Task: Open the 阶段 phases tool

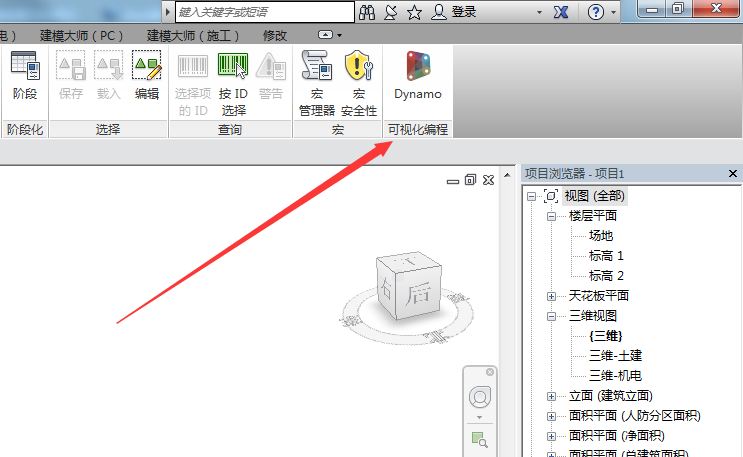Action: click(x=24, y=76)
